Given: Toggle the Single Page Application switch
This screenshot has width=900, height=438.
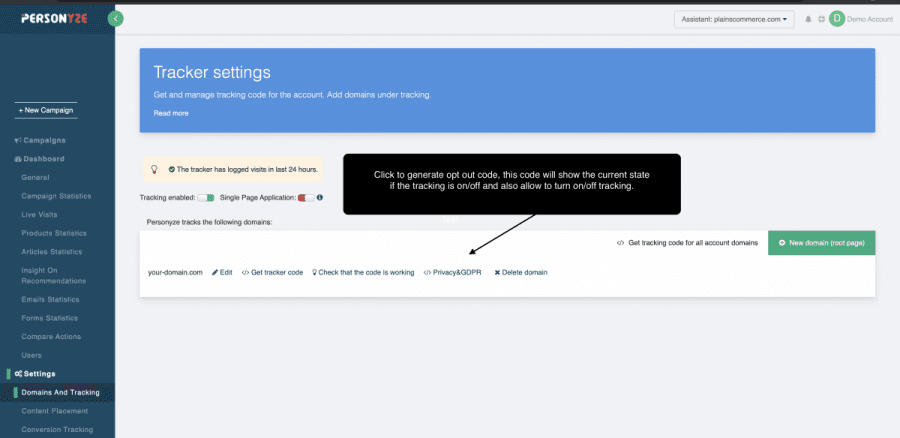Looking at the screenshot, I should (305, 198).
